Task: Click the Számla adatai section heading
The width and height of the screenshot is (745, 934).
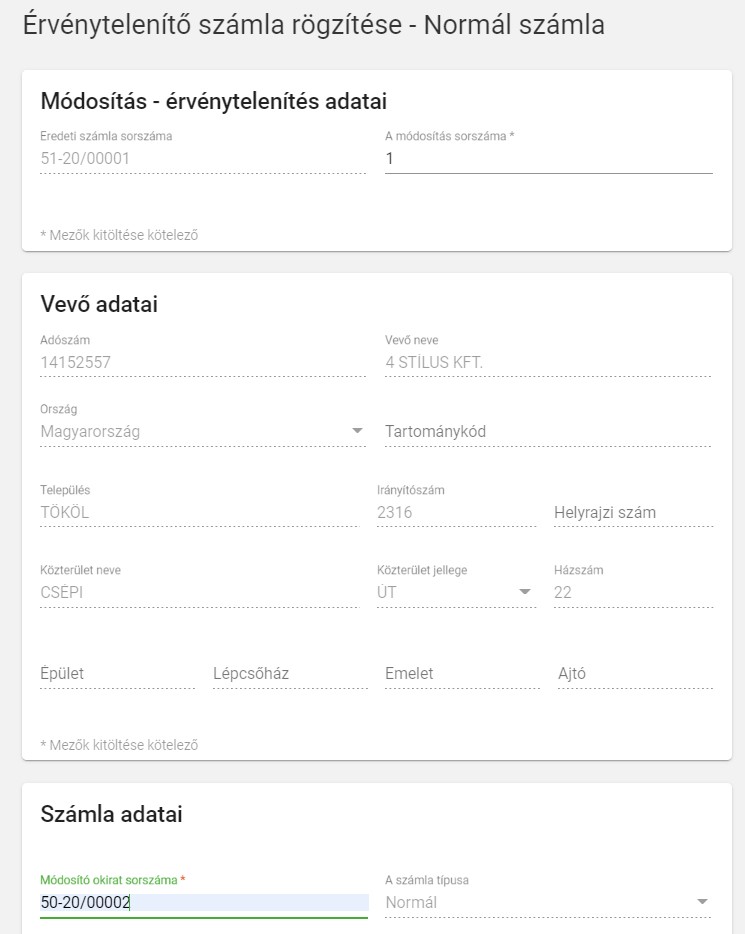Action: point(111,814)
